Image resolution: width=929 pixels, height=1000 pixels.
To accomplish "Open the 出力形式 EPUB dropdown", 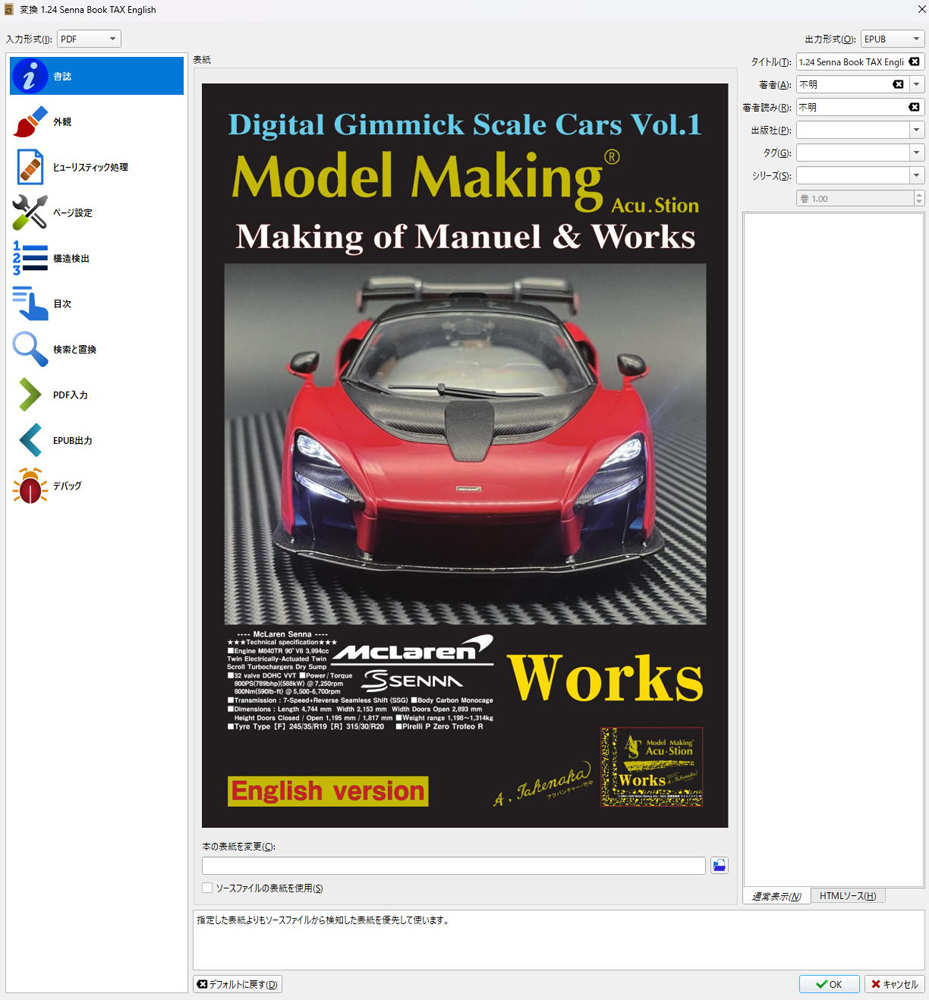I will [892, 39].
